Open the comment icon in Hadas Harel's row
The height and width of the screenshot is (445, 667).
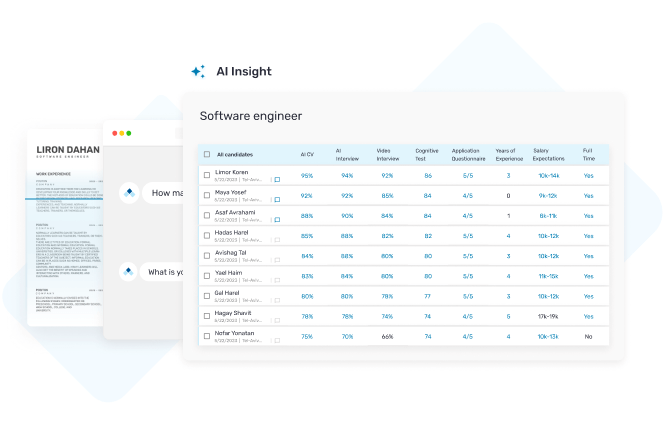click(x=277, y=240)
